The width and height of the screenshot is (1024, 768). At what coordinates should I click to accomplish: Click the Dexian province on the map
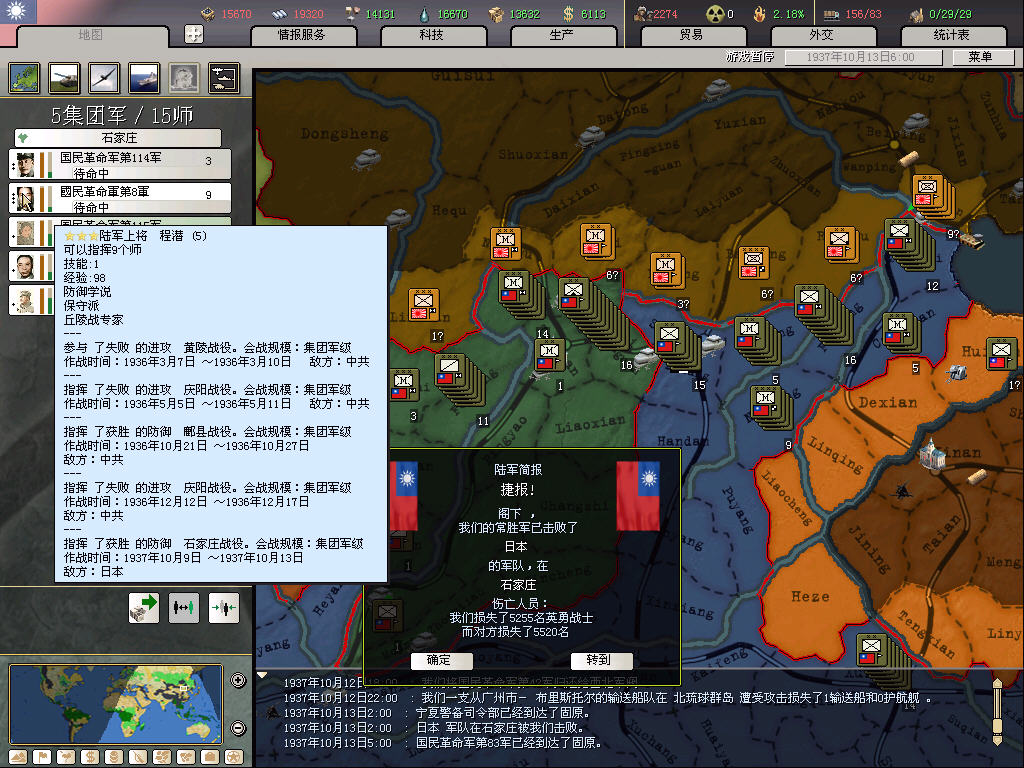[x=887, y=402]
